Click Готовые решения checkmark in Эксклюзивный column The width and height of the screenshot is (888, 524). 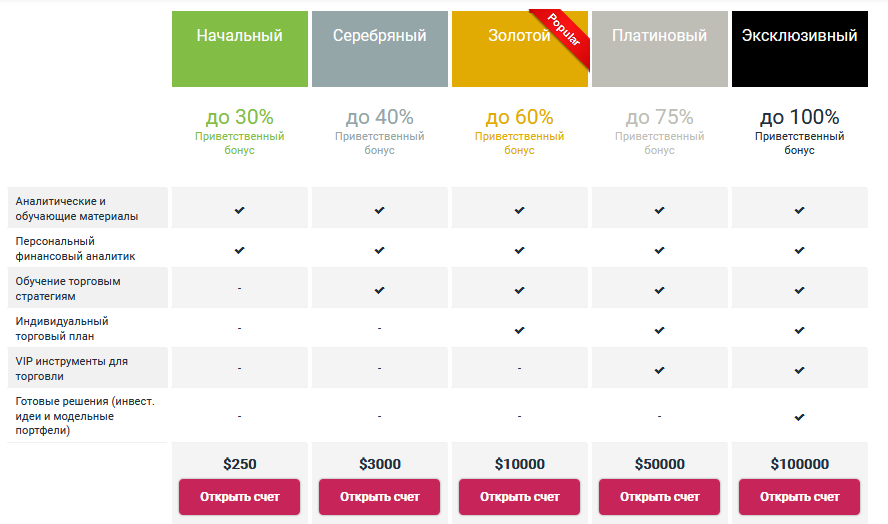point(799,416)
